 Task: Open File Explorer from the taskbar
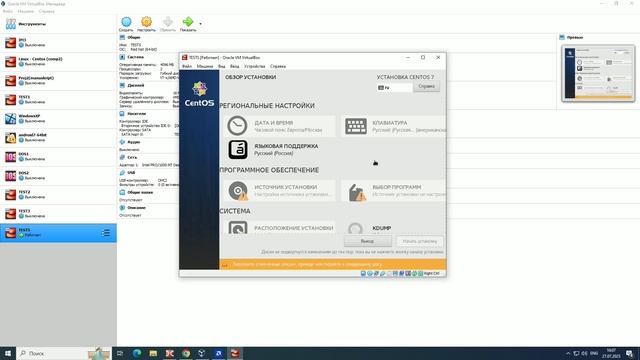click(x=153, y=353)
